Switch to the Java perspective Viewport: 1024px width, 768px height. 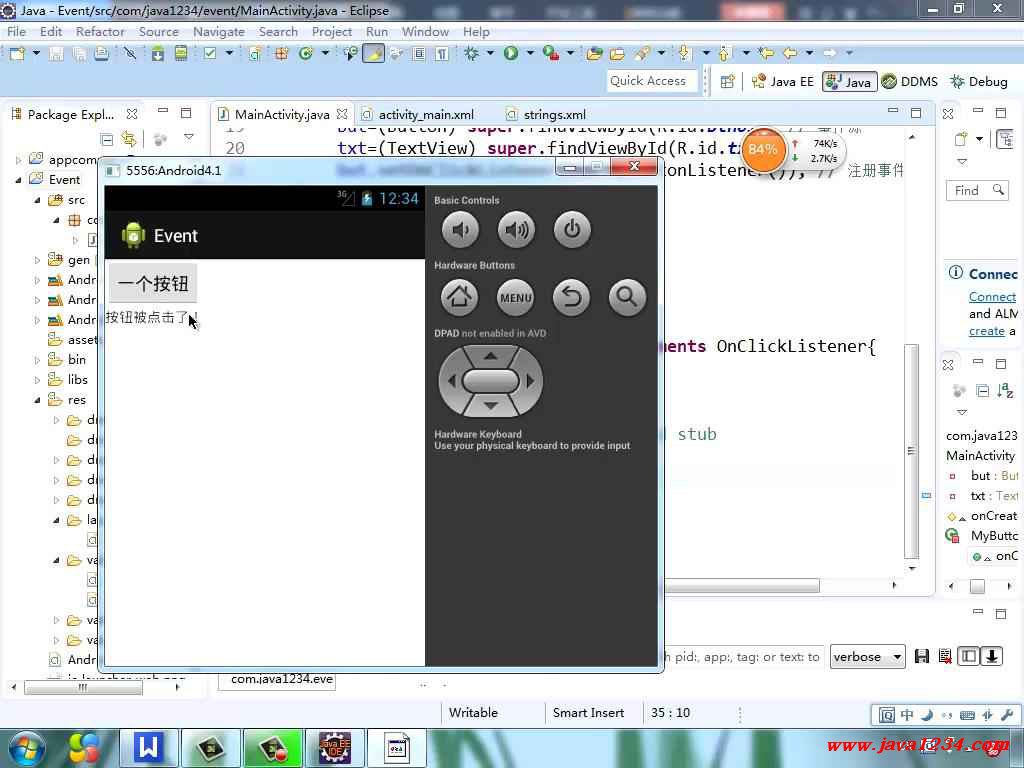(x=849, y=82)
